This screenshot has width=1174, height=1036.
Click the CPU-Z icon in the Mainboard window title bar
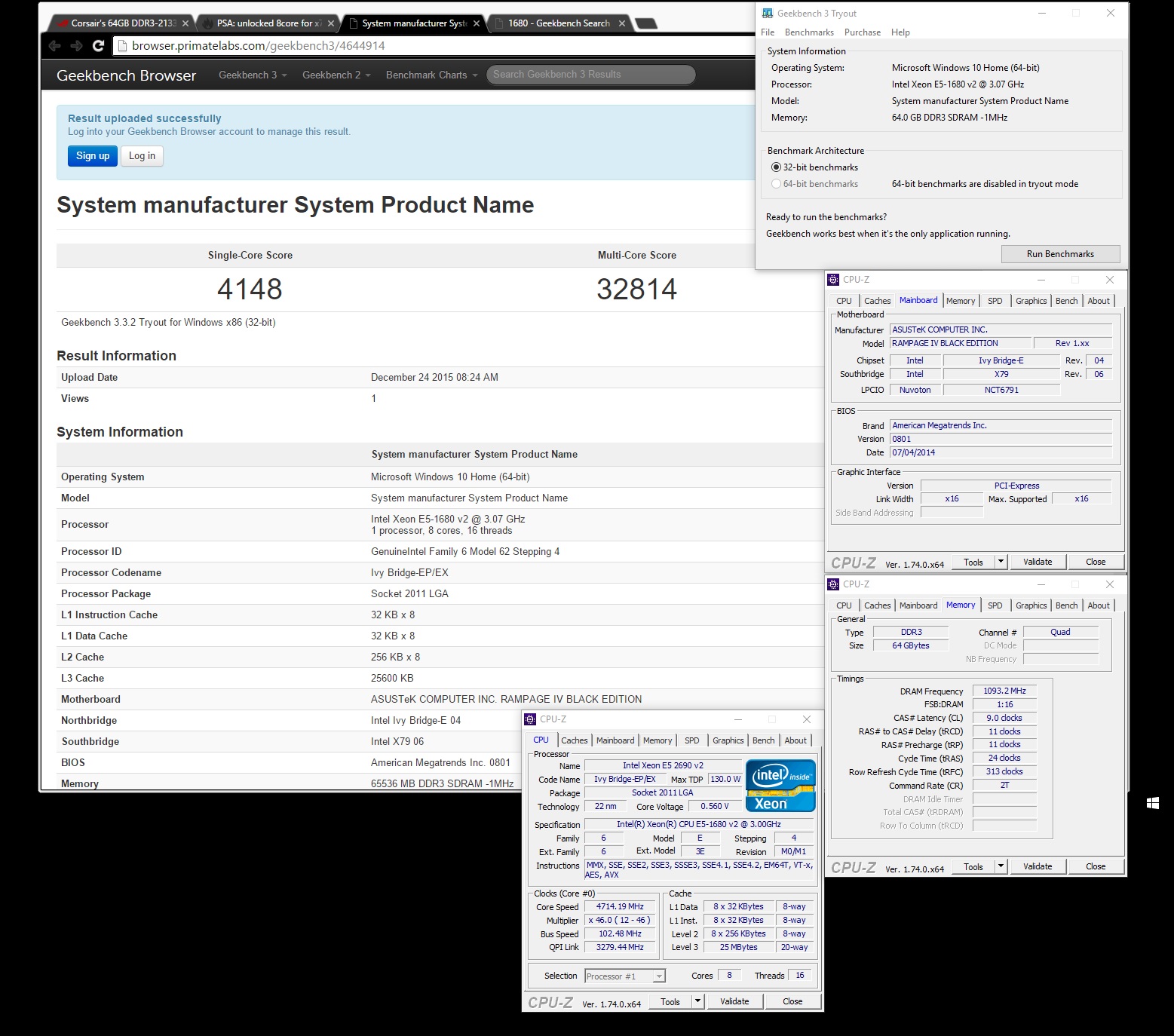833,280
